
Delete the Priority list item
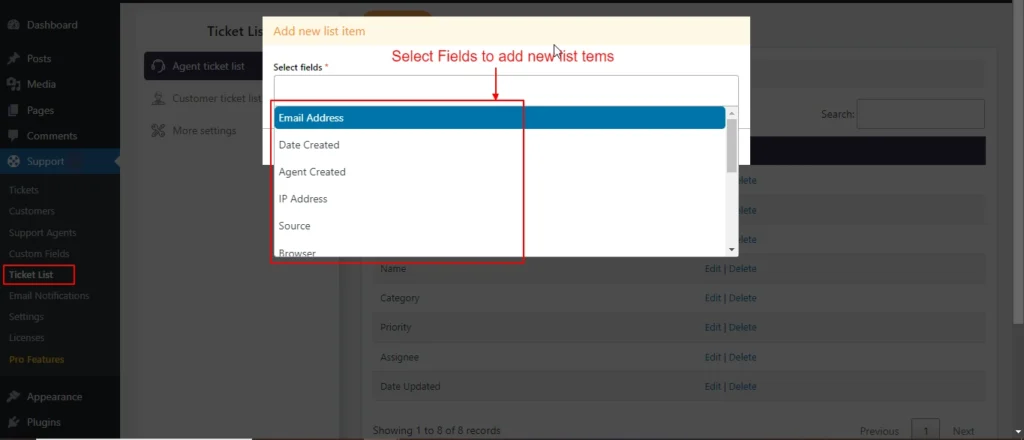(x=743, y=327)
